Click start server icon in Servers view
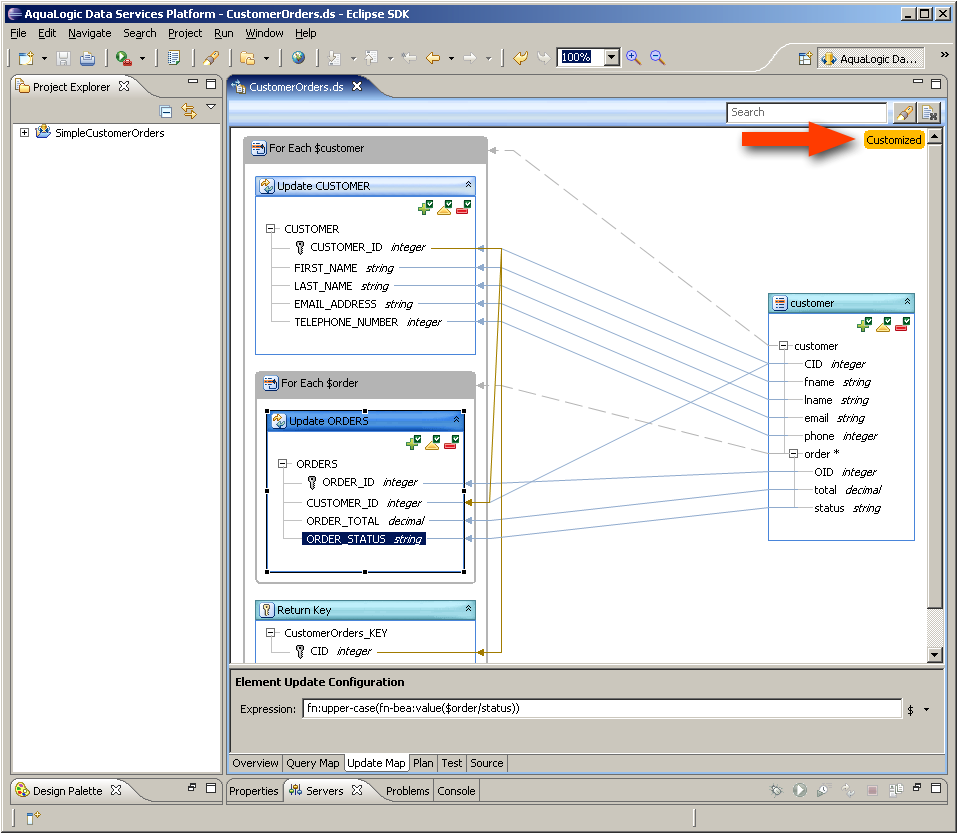The image size is (958, 834). coord(799,790)
